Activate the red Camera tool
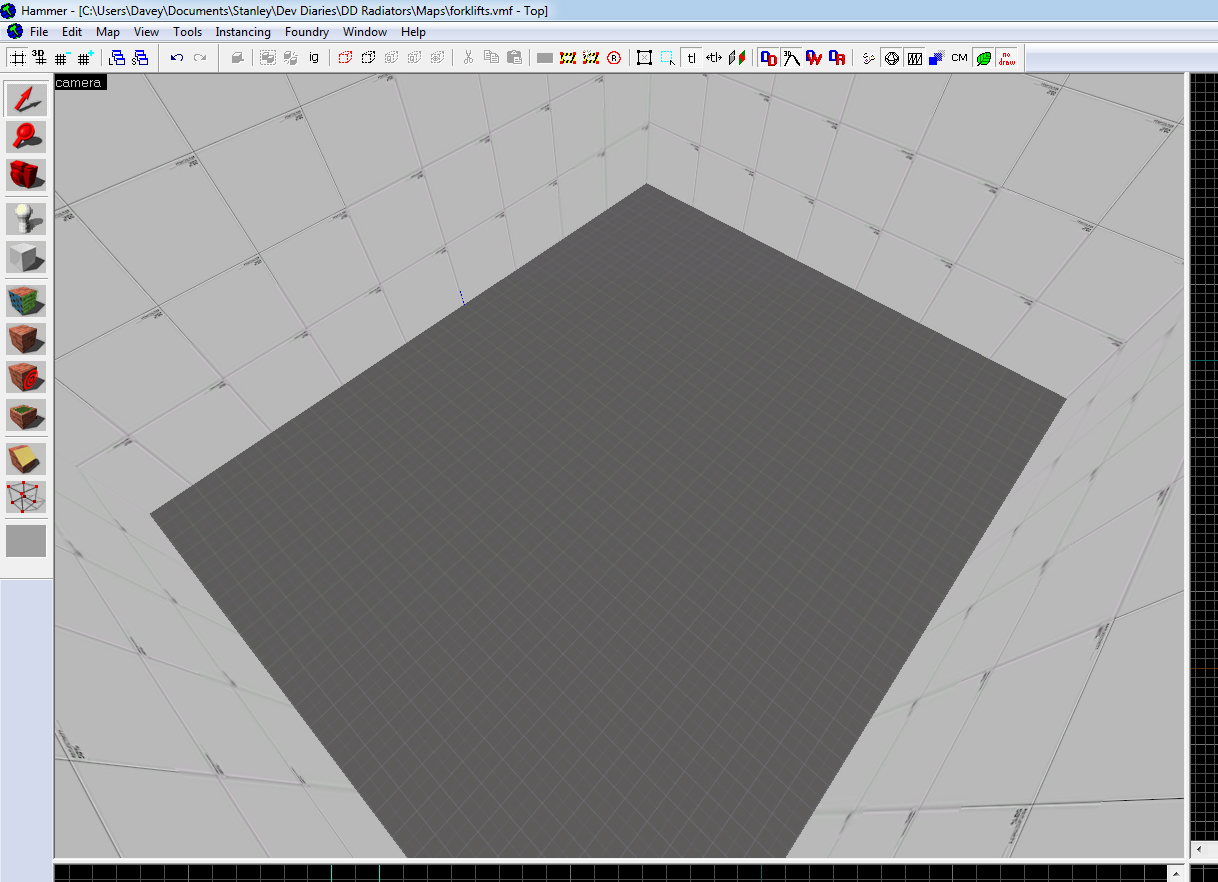1218x882 pixels. click(x=26, y=175)
